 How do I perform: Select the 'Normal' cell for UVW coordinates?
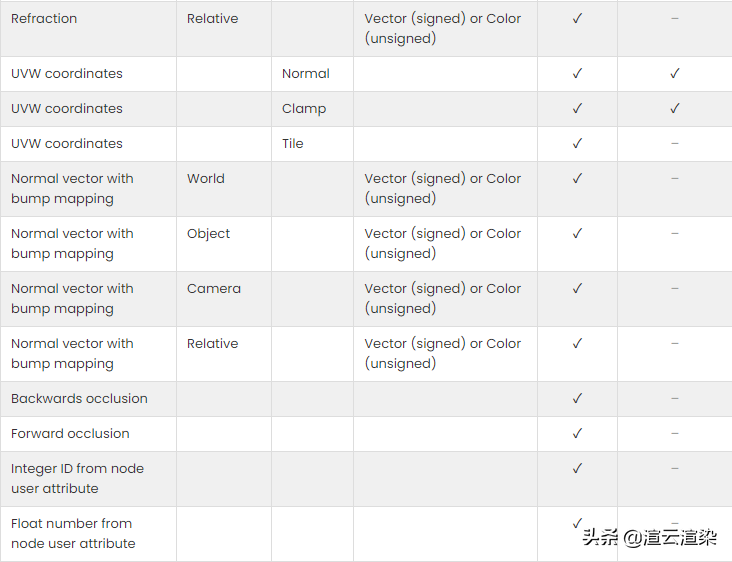(x=306, y=73)
